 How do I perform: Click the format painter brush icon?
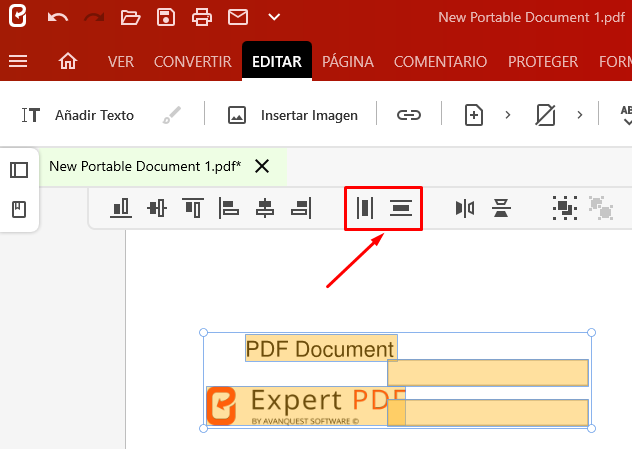pyautogui.click(x=172, y=115)
